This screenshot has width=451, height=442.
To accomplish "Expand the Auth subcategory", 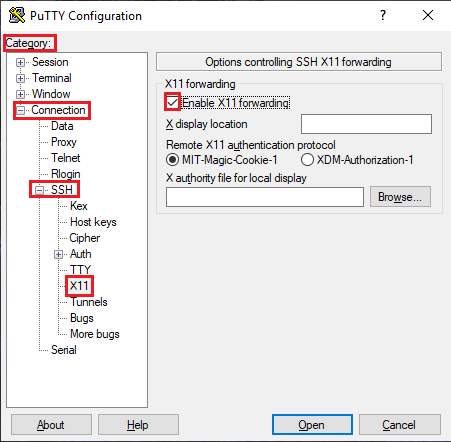I will (58, 254).
